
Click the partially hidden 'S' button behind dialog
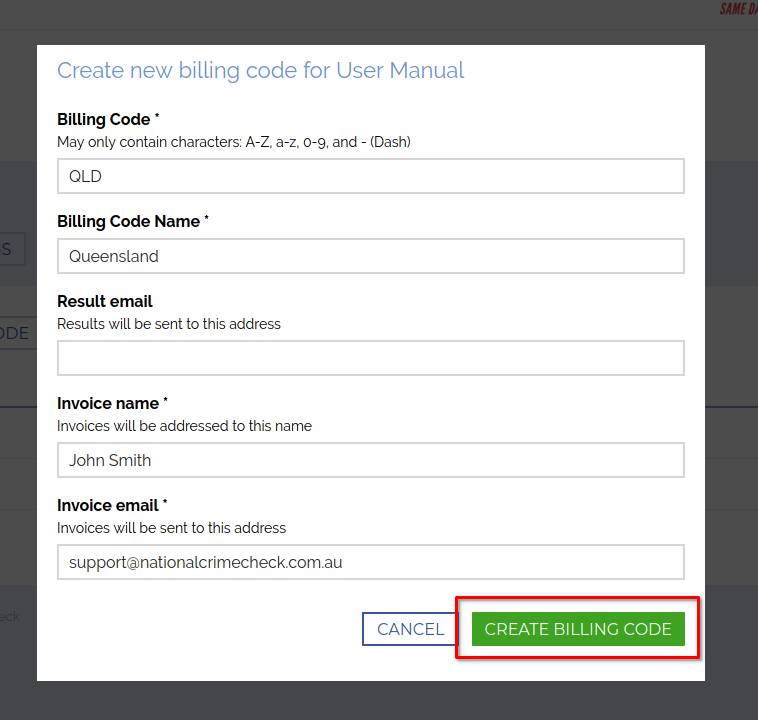10,249
